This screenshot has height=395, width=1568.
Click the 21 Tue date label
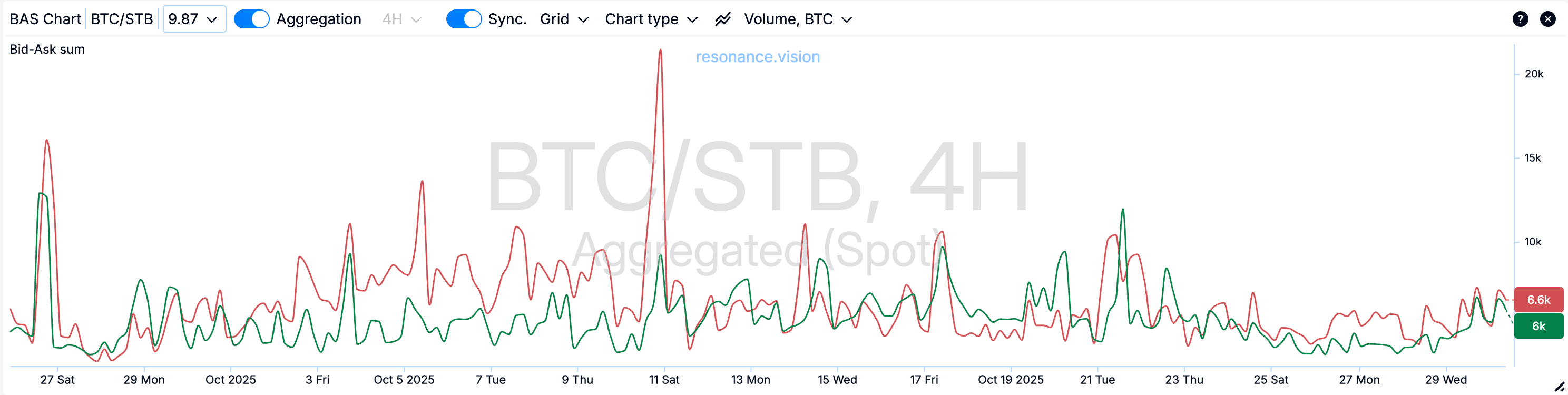(1097, 380)
